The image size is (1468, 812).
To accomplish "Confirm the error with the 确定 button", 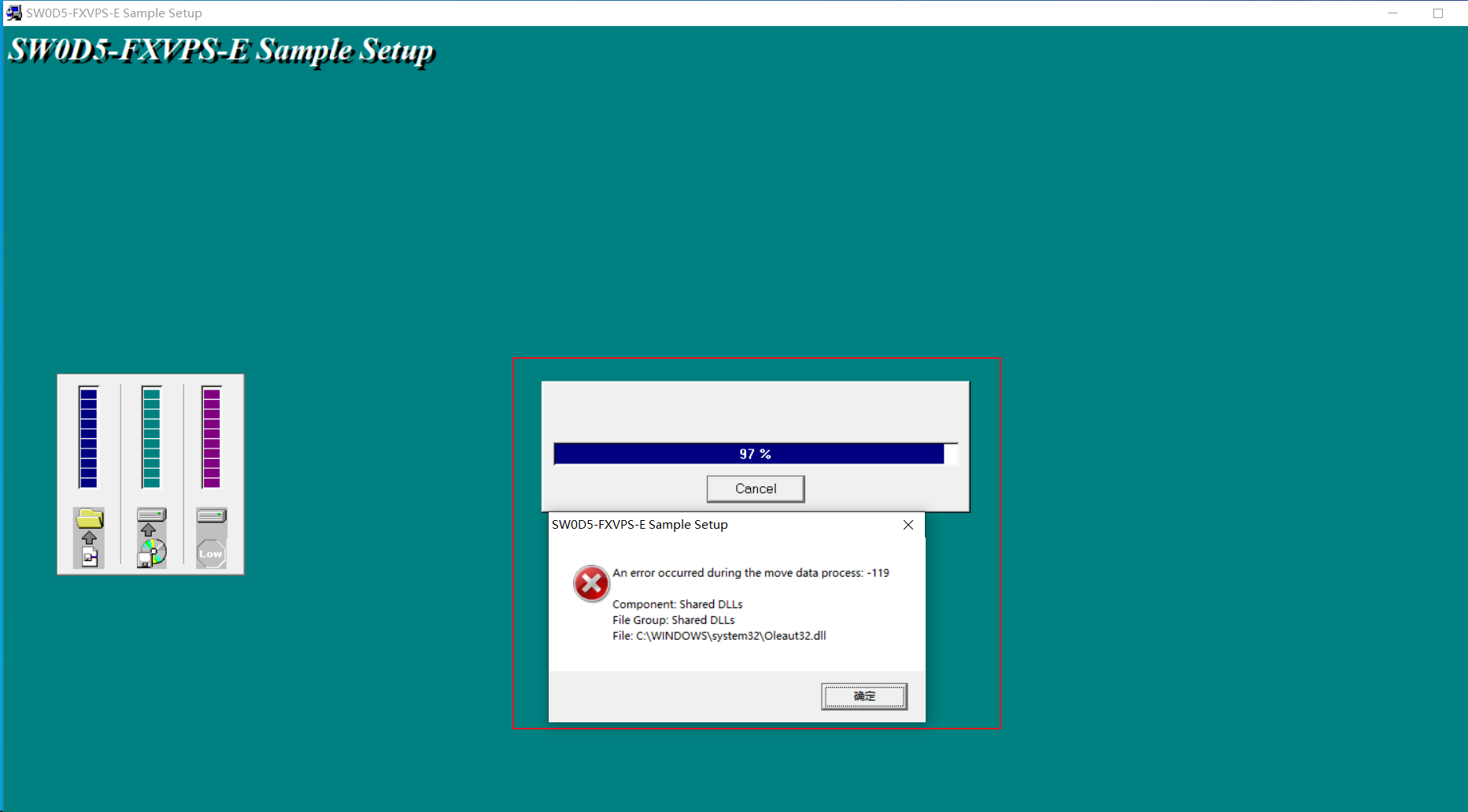I will tap(863, 696).
